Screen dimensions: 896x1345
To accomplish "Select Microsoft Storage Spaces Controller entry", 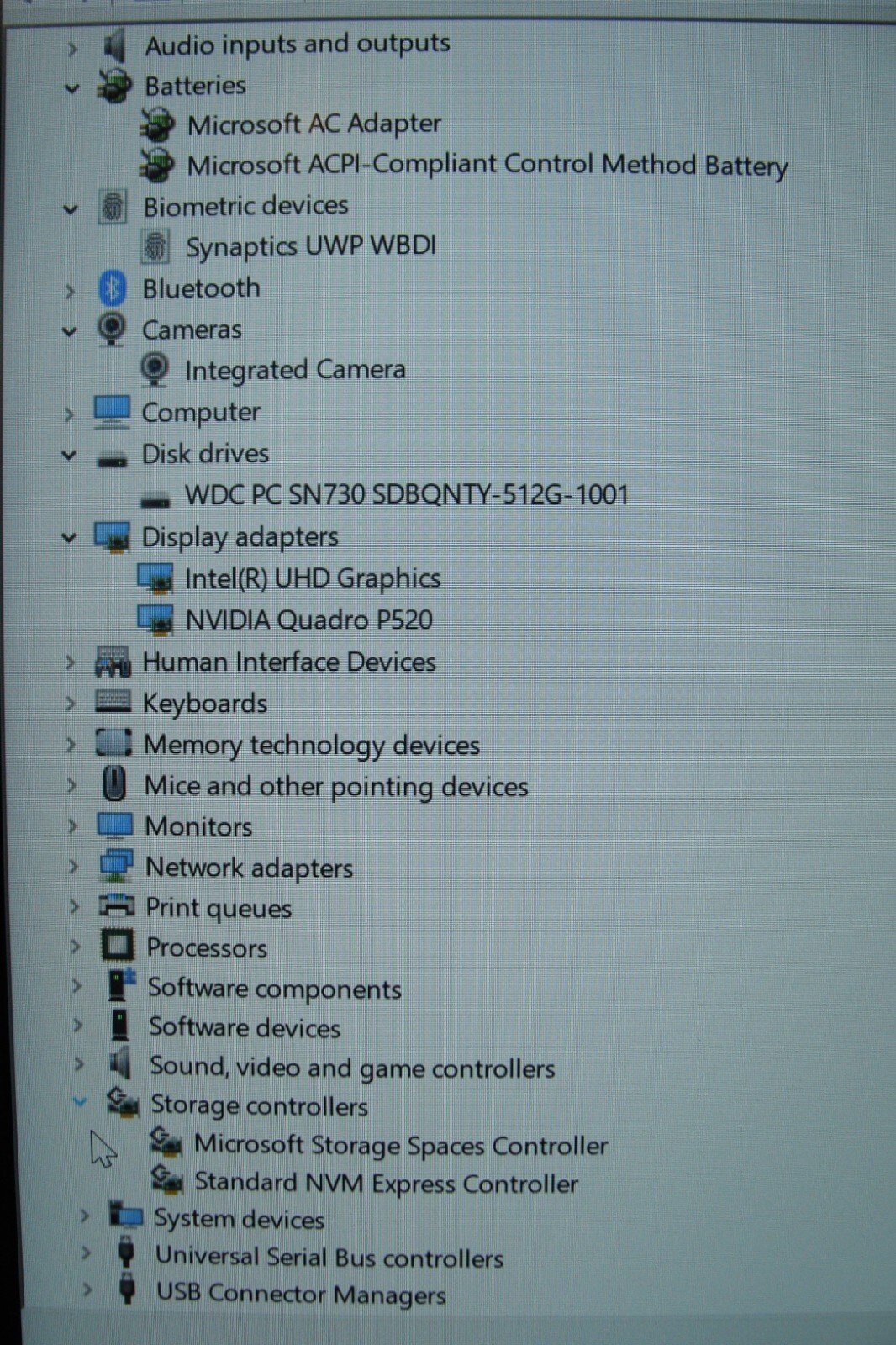I will (x=400, y=1145).
